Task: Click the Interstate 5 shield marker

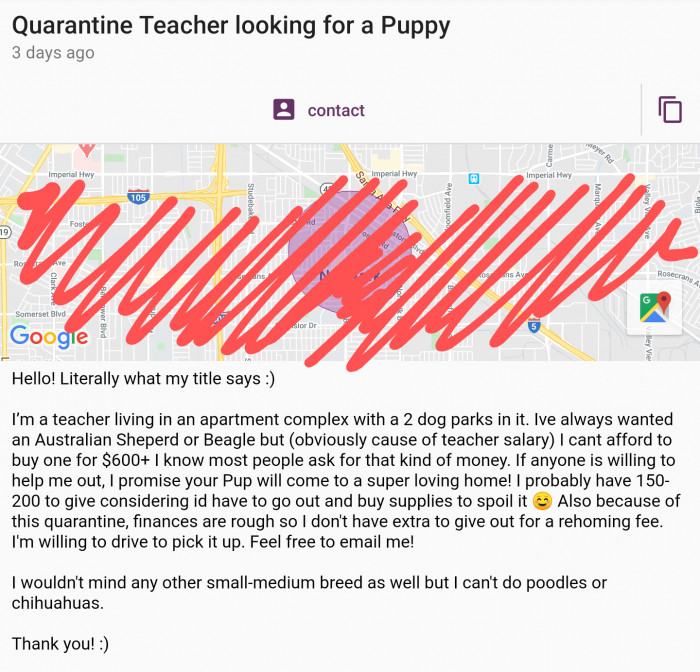Action: tap(534, 325)
